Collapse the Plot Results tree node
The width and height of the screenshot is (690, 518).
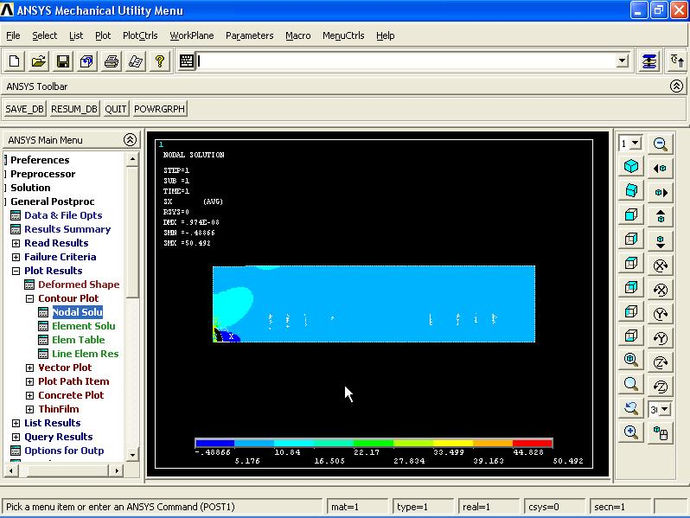(x=16, y=271)
